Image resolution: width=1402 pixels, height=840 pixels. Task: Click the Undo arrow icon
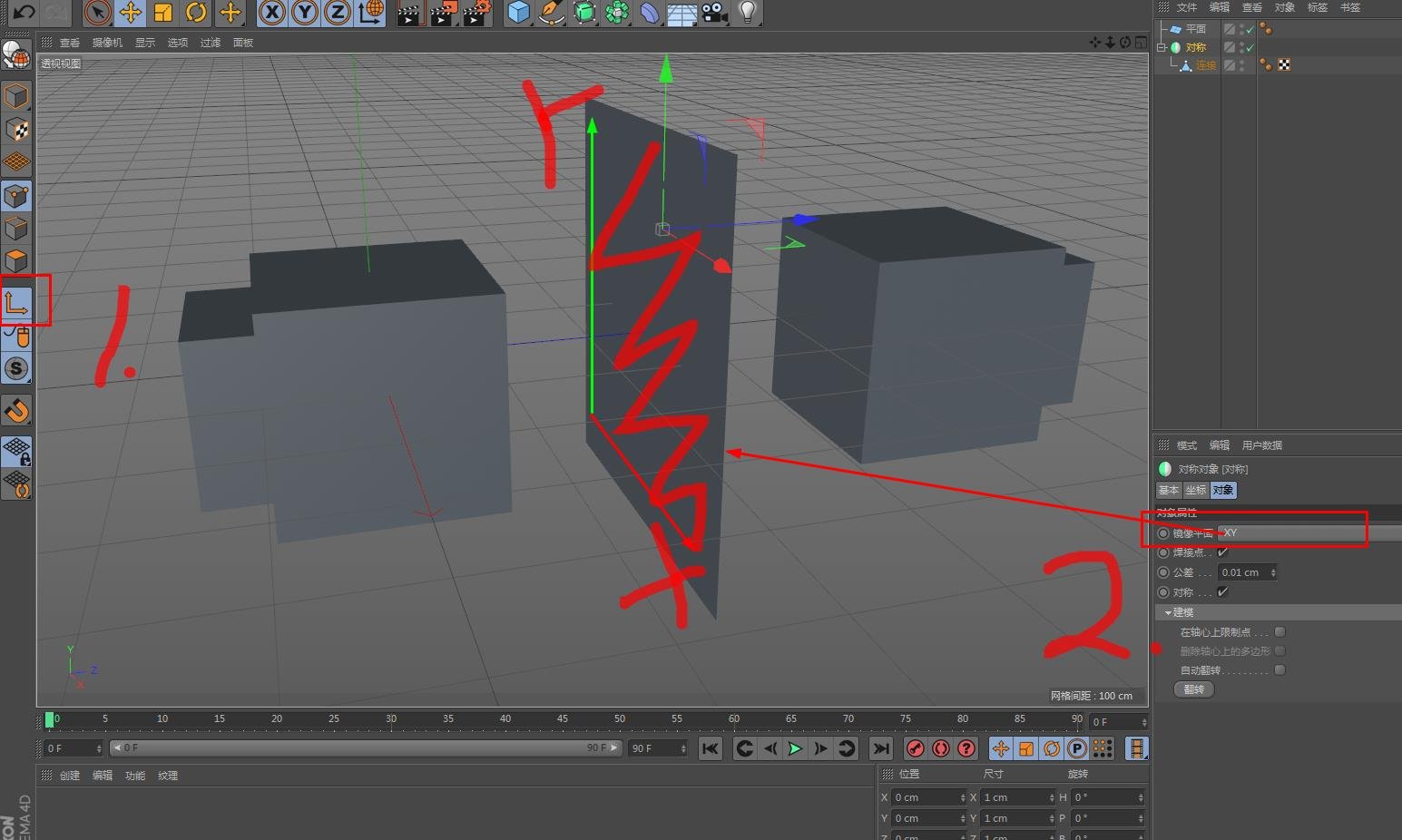tap(24, 13)
